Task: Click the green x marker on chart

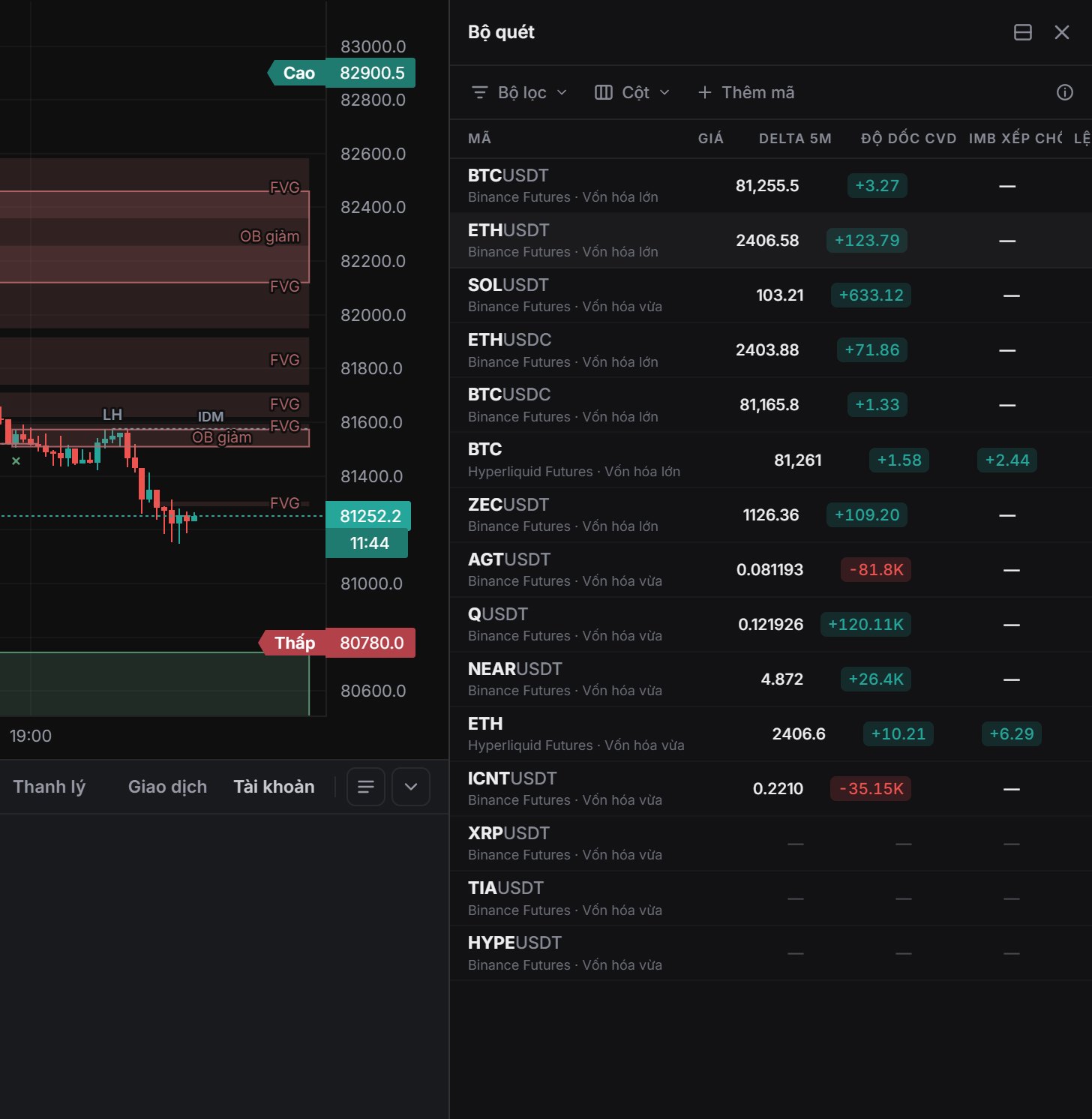Action: pyautogui.click(x=16, y=461)
